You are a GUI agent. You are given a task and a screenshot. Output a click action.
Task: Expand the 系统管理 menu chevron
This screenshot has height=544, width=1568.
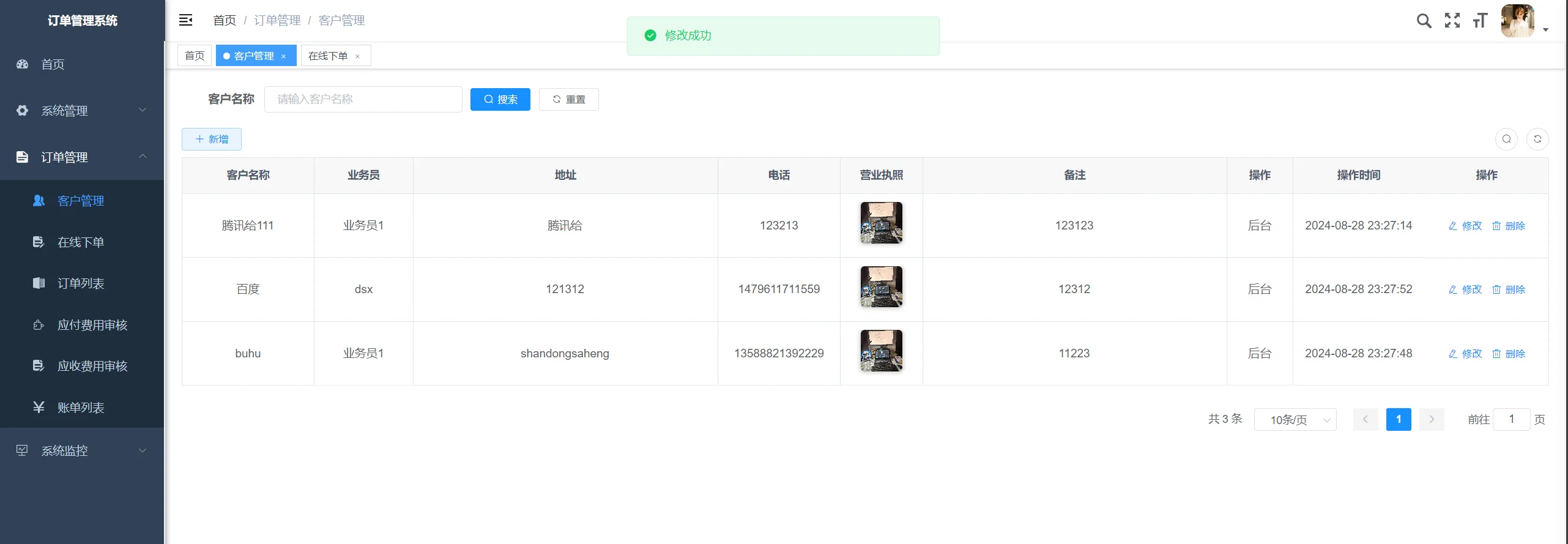(x=143, y=110)
